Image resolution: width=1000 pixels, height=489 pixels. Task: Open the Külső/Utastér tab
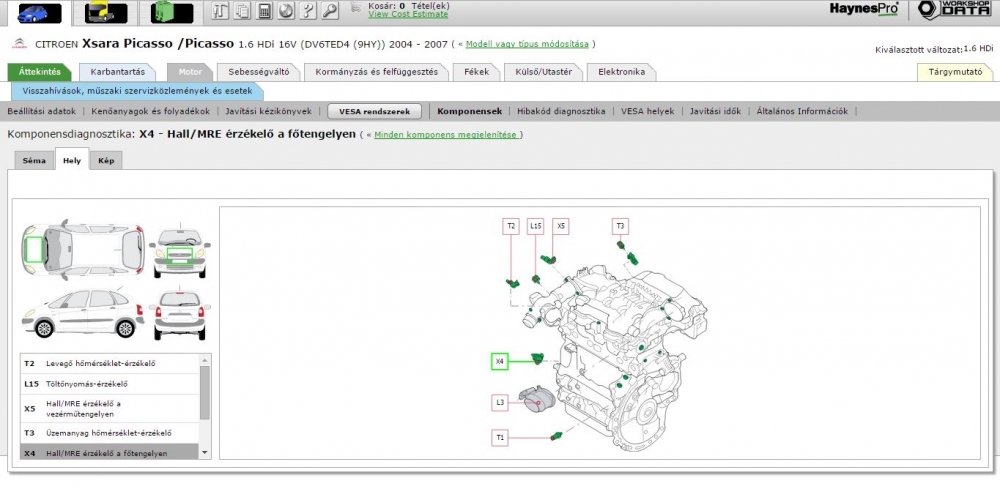[x=543, y=72]
